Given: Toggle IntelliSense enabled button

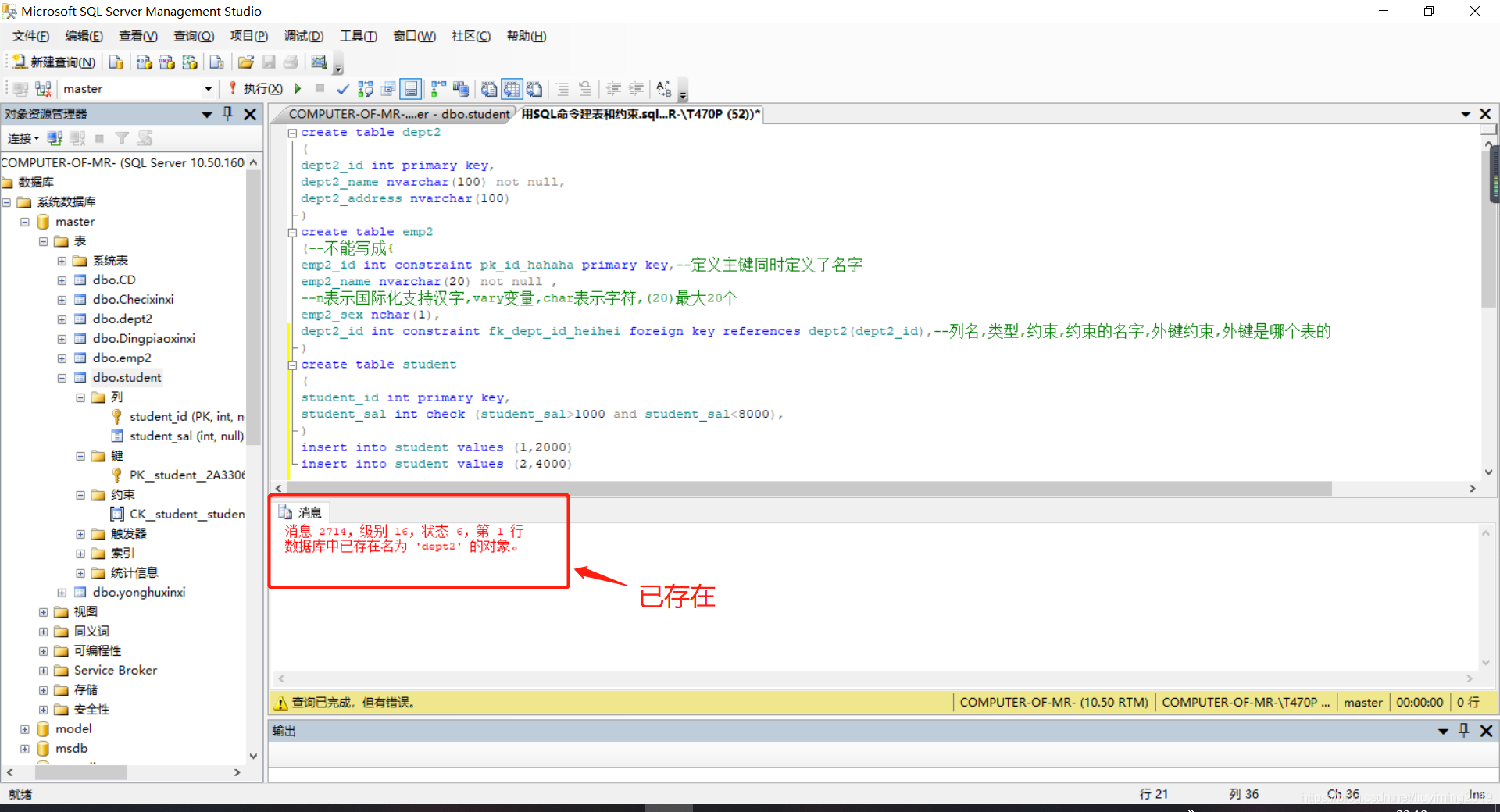Looking at the screenshot, I should pos(411,89).
